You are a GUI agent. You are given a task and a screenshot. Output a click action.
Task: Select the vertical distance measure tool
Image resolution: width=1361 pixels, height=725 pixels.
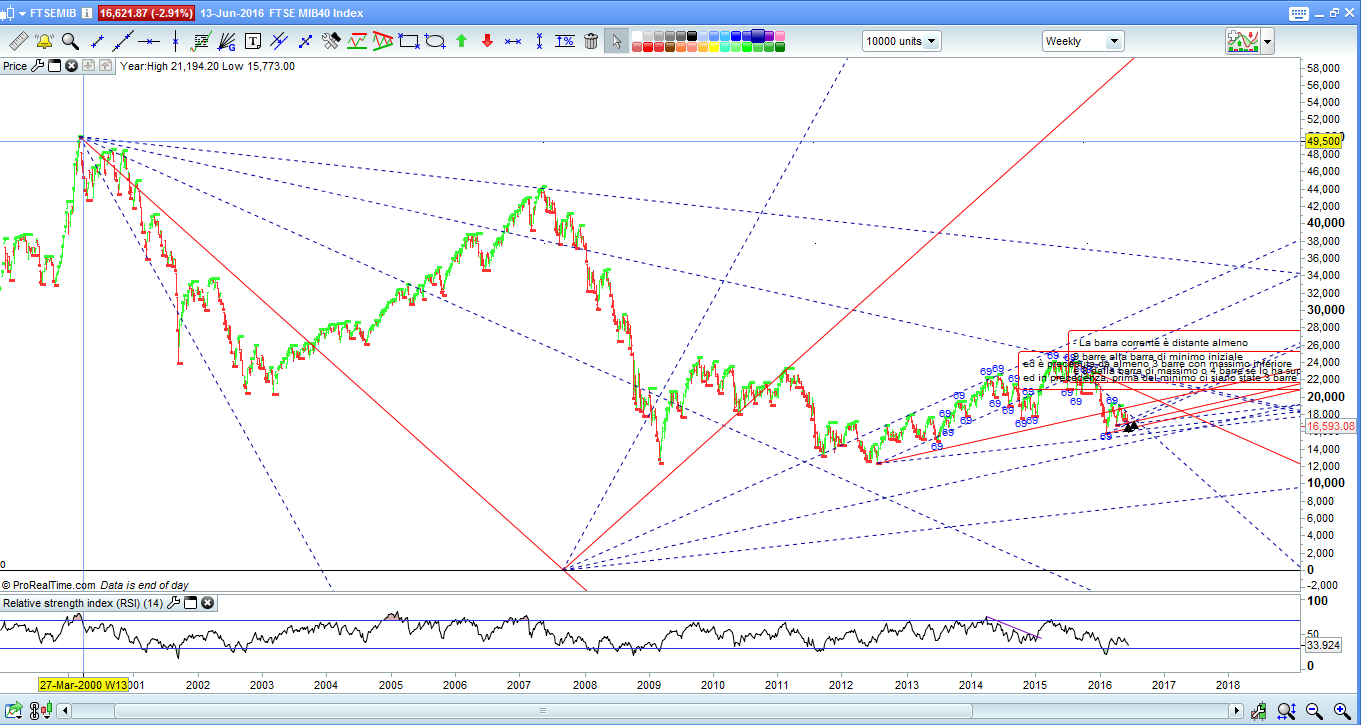(x=540, y=41)
